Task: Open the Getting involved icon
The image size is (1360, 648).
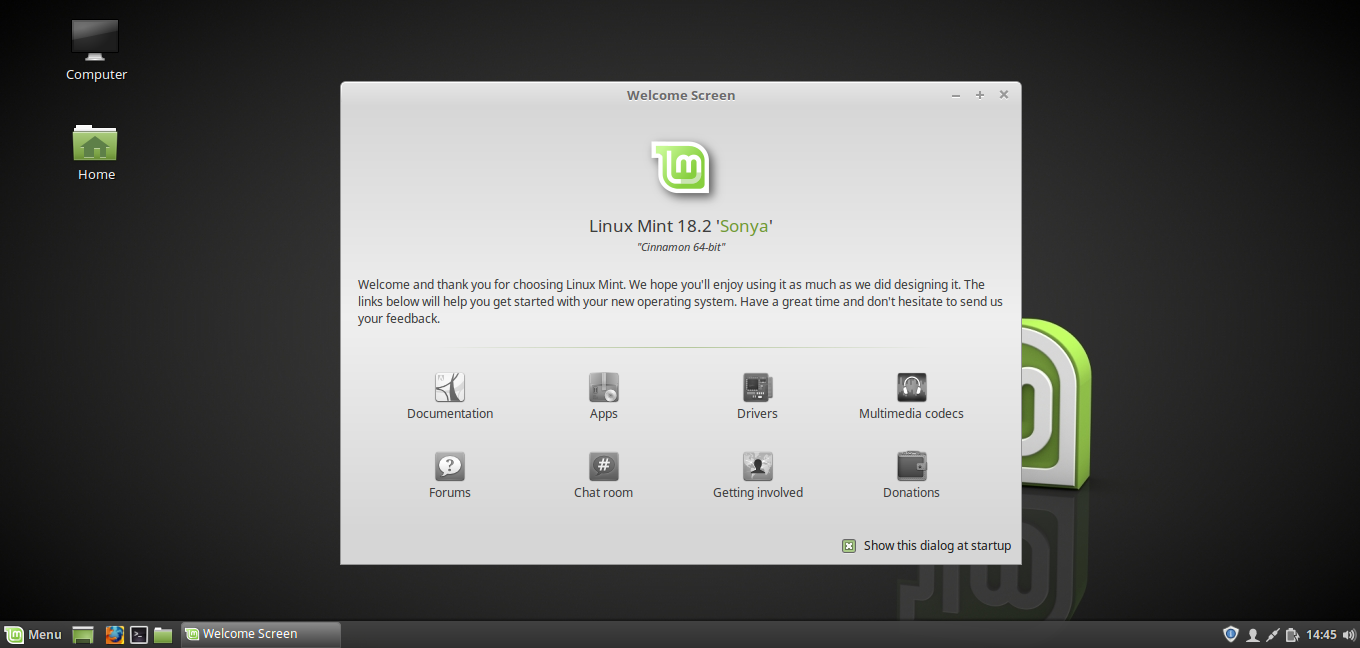Action: (x=757, y=466)
